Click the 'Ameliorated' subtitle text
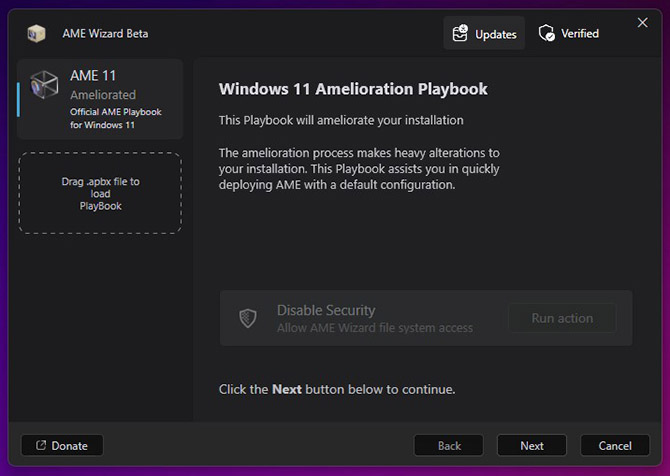 point(103,95)
